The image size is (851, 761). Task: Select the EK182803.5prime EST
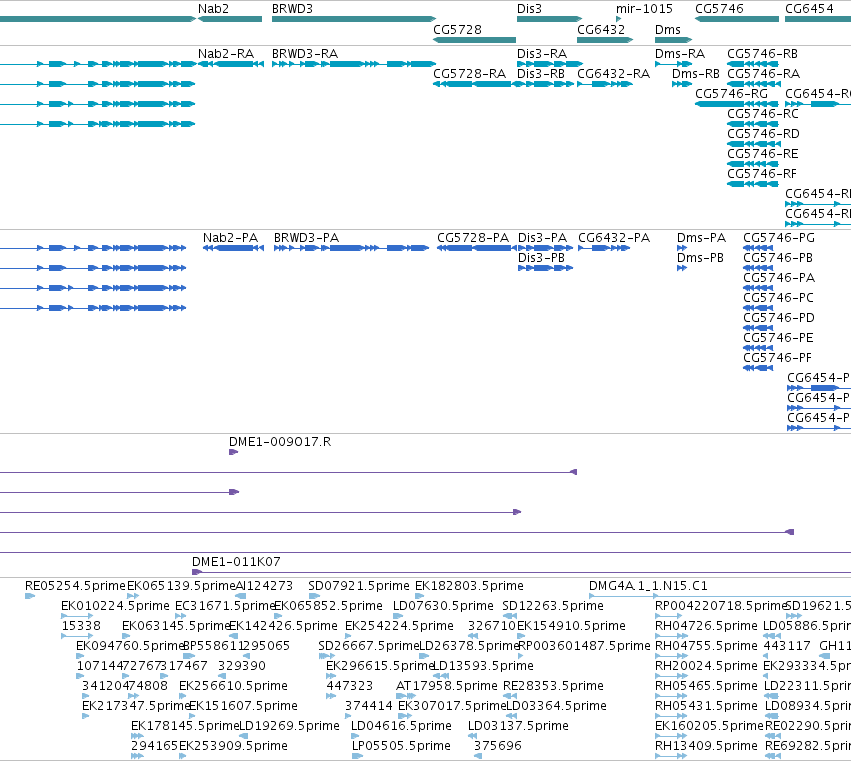(420, 596)
